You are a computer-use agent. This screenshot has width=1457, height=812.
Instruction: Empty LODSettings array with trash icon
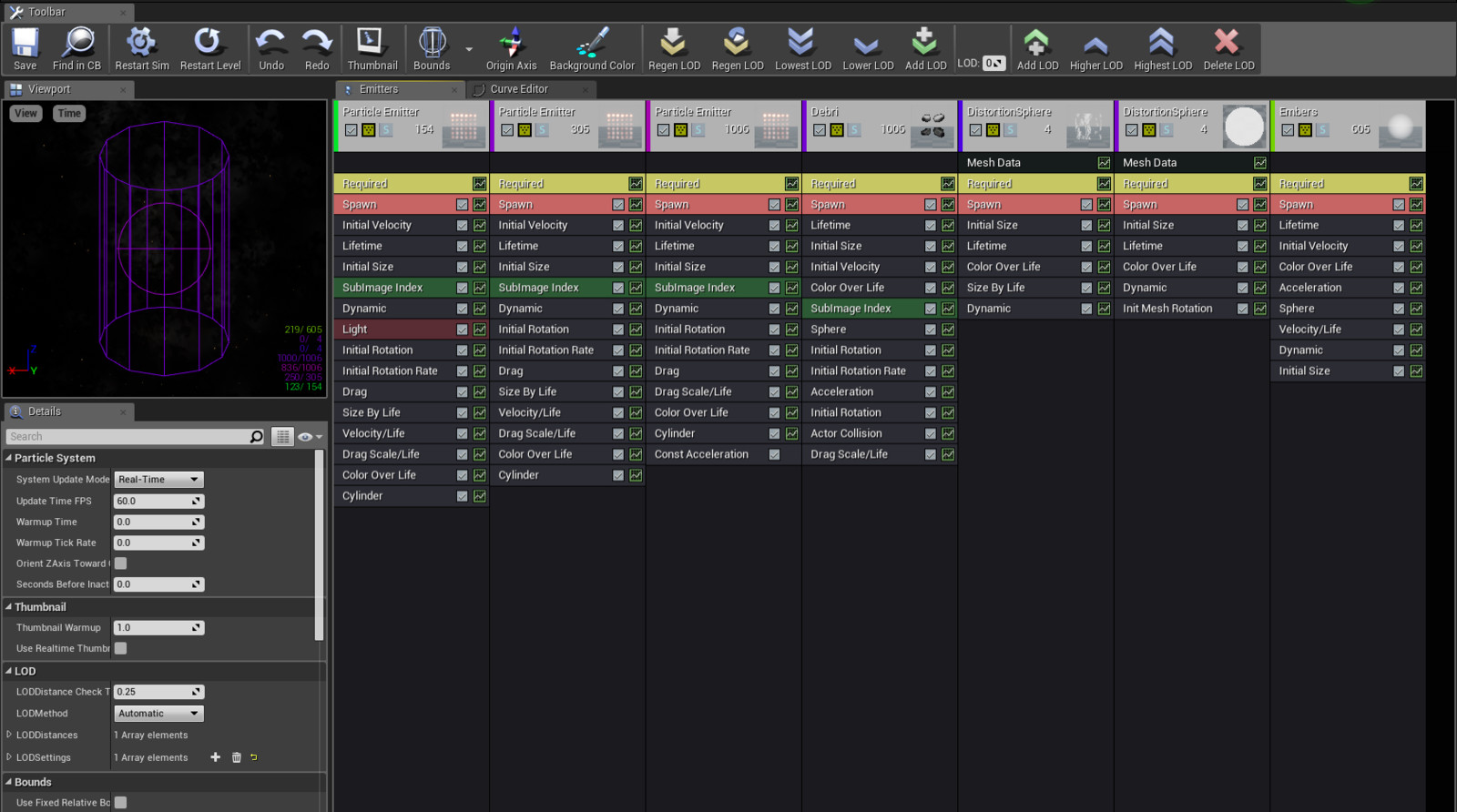coord(237,757)
